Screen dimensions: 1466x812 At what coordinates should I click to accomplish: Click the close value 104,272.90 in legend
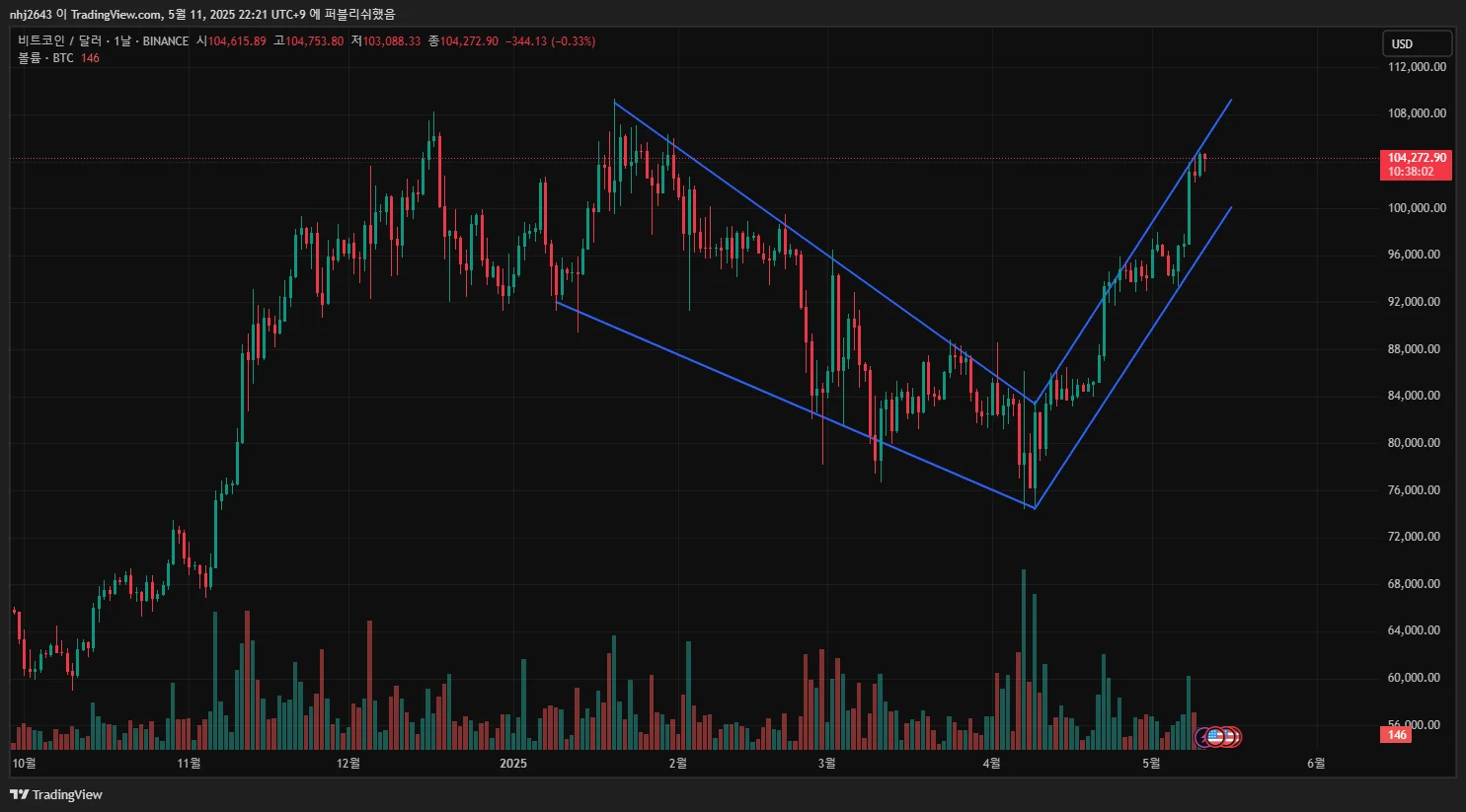(x=469, y=41)
